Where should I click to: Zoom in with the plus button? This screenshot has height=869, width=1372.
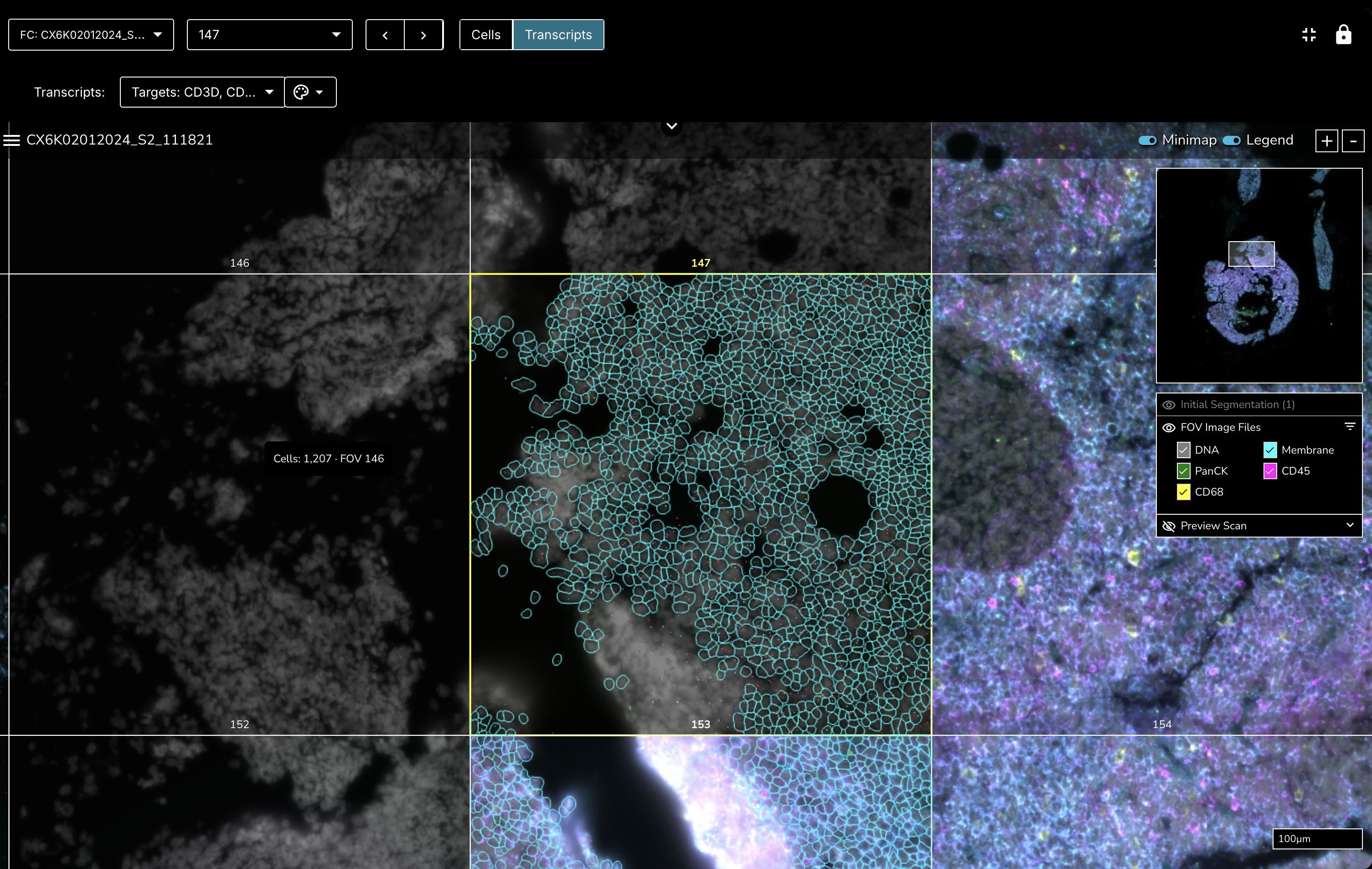pyautogui.click(x=1326, y=141)
